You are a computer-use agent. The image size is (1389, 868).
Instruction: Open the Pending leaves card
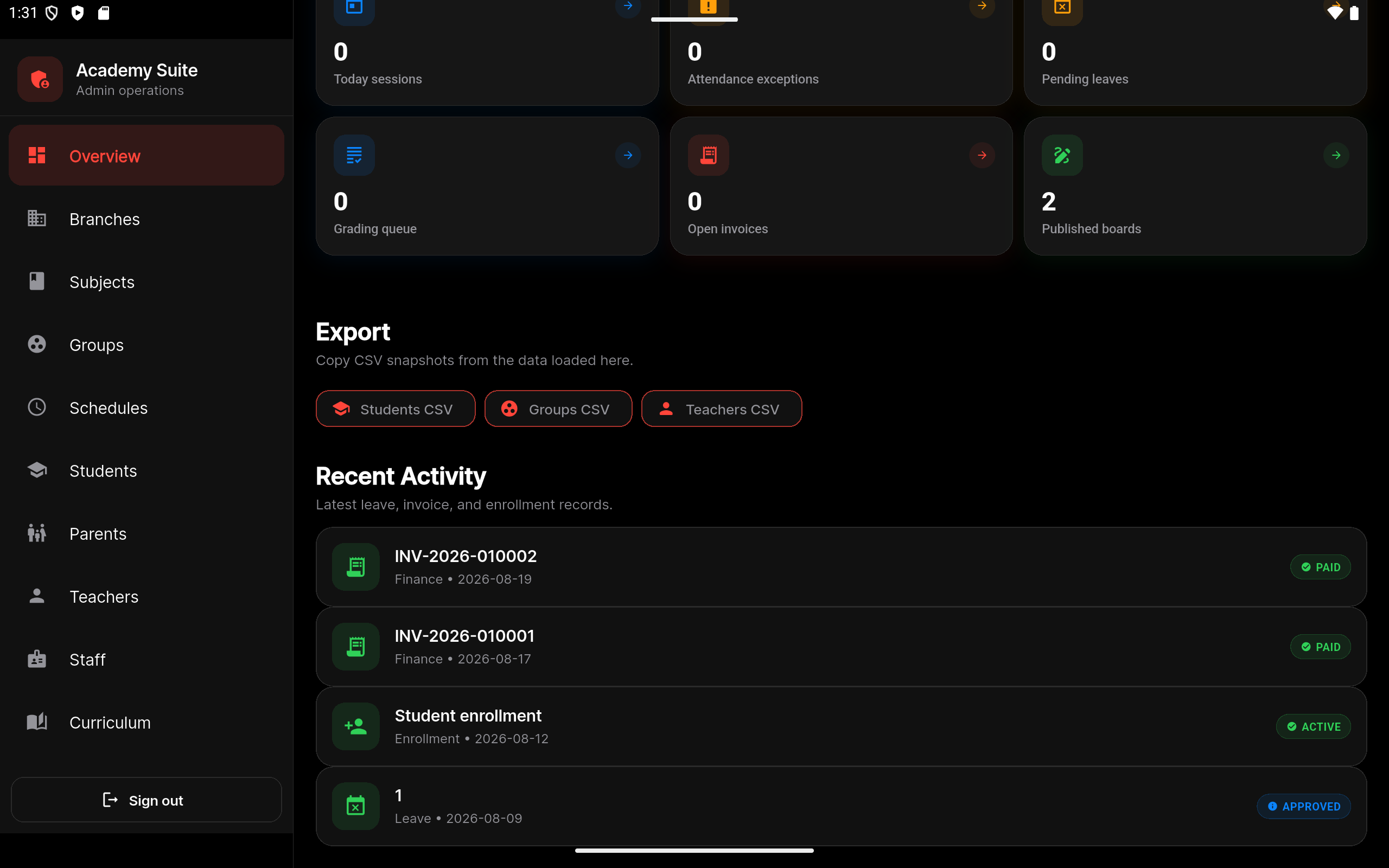1196,52
